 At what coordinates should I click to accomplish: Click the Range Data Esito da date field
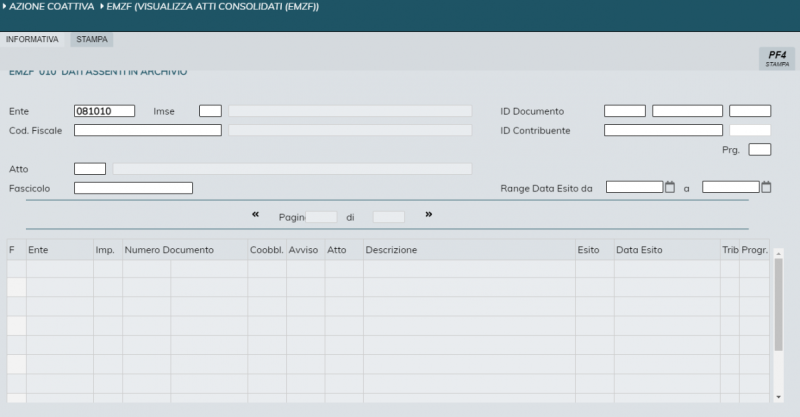coord(635,187)
